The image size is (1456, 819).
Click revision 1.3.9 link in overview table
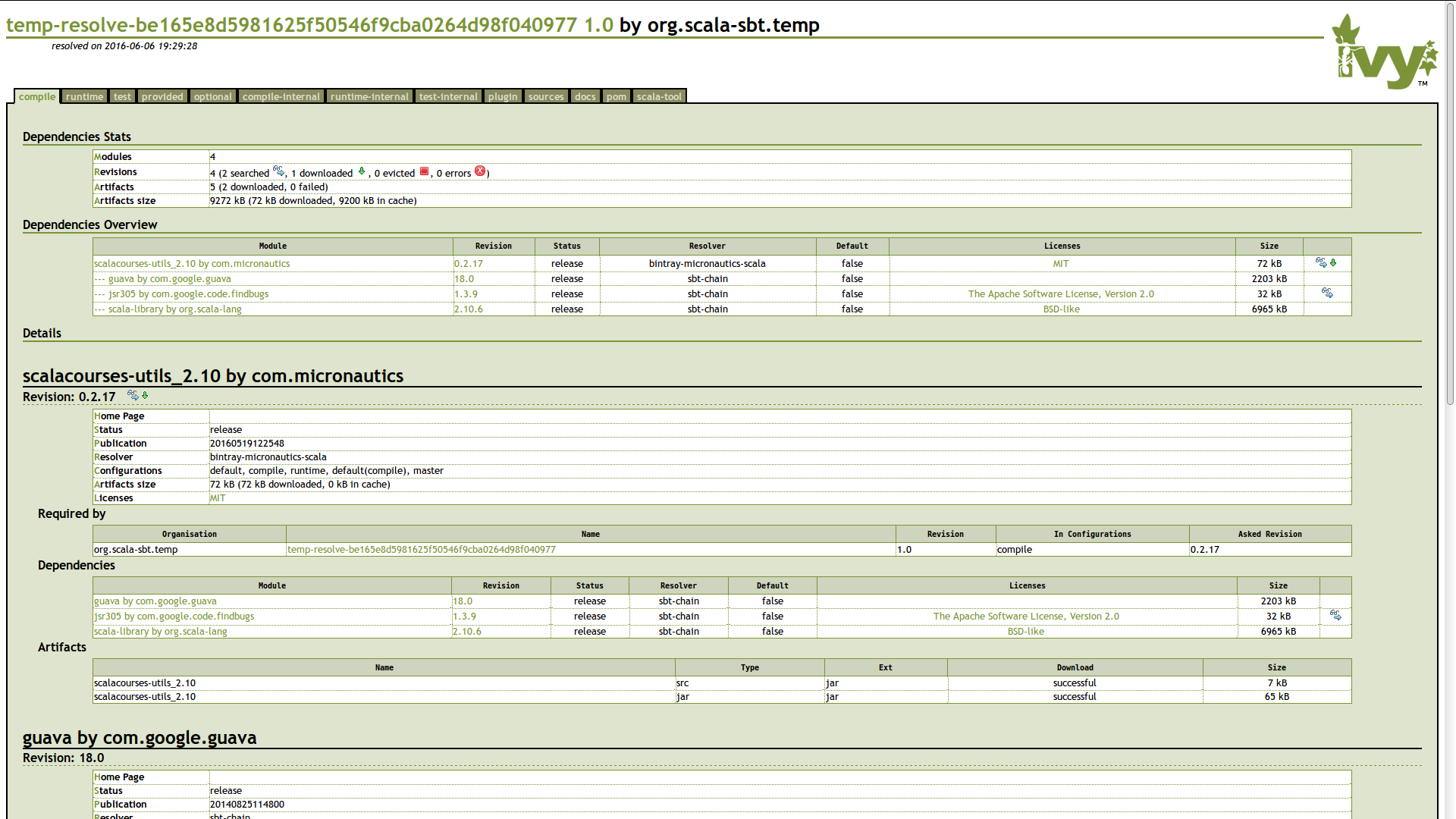pyautogui.click(x=466, y=294)
